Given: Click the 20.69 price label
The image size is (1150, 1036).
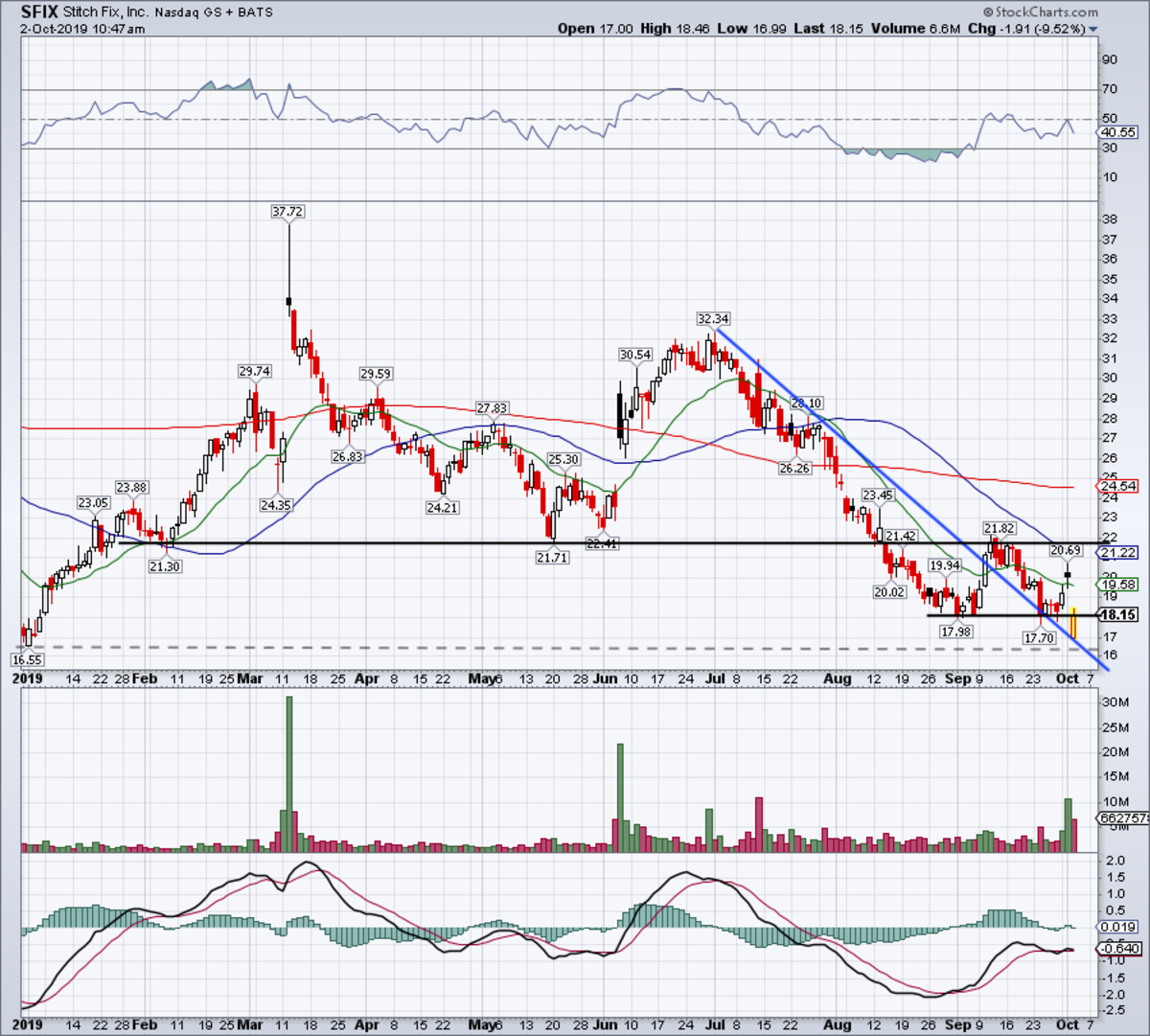Looking at the screenshot, I should pyautogui.click(x=1066, y=550).
